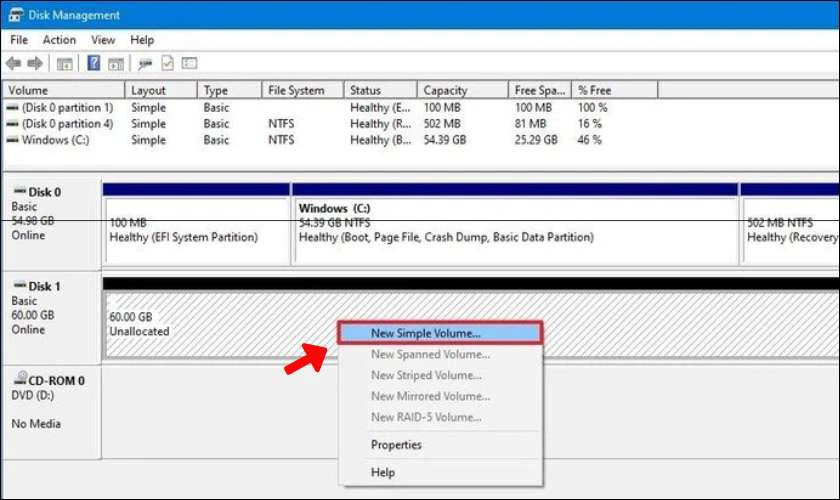840x500 pixels.
Task: Choose New Simple Volume from context menu
Action: pyautogui.click(x=440, y=333)
